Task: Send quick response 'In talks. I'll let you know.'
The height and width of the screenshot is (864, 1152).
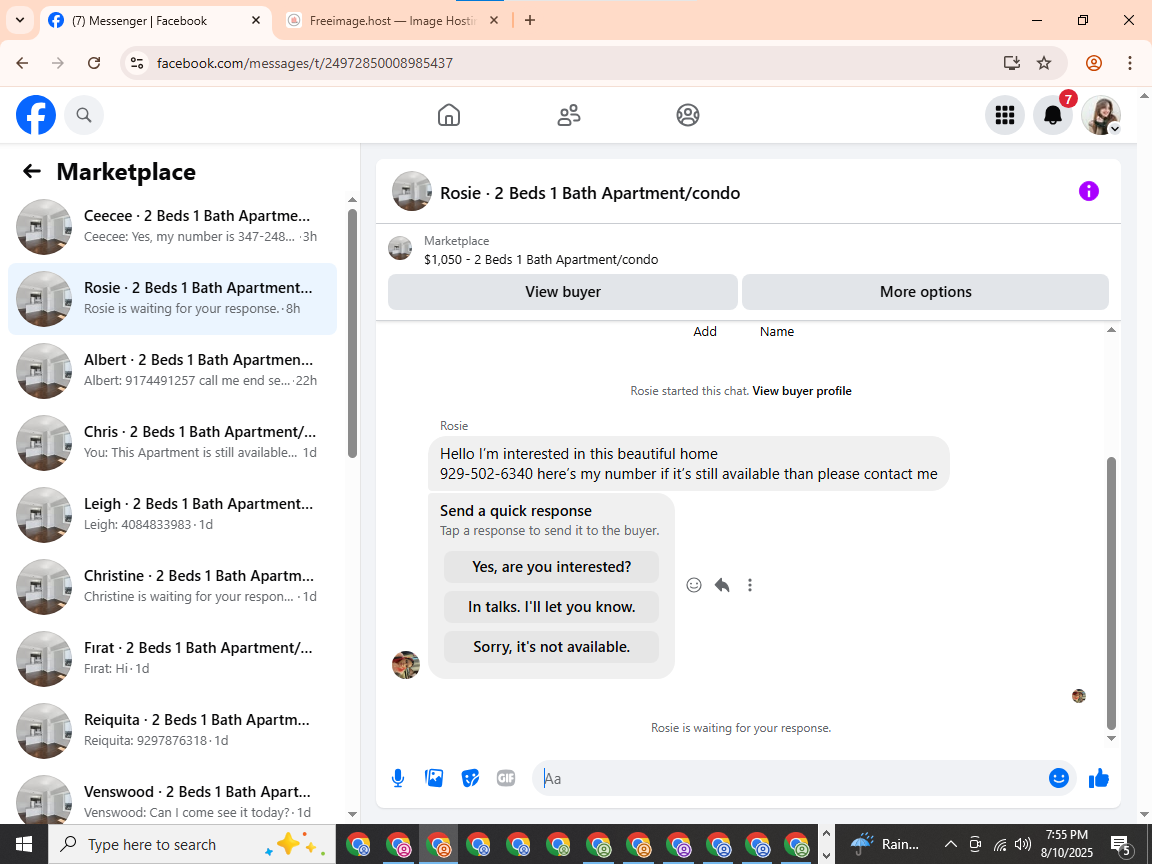Action: pyautogui.click(x=551, y=607)
